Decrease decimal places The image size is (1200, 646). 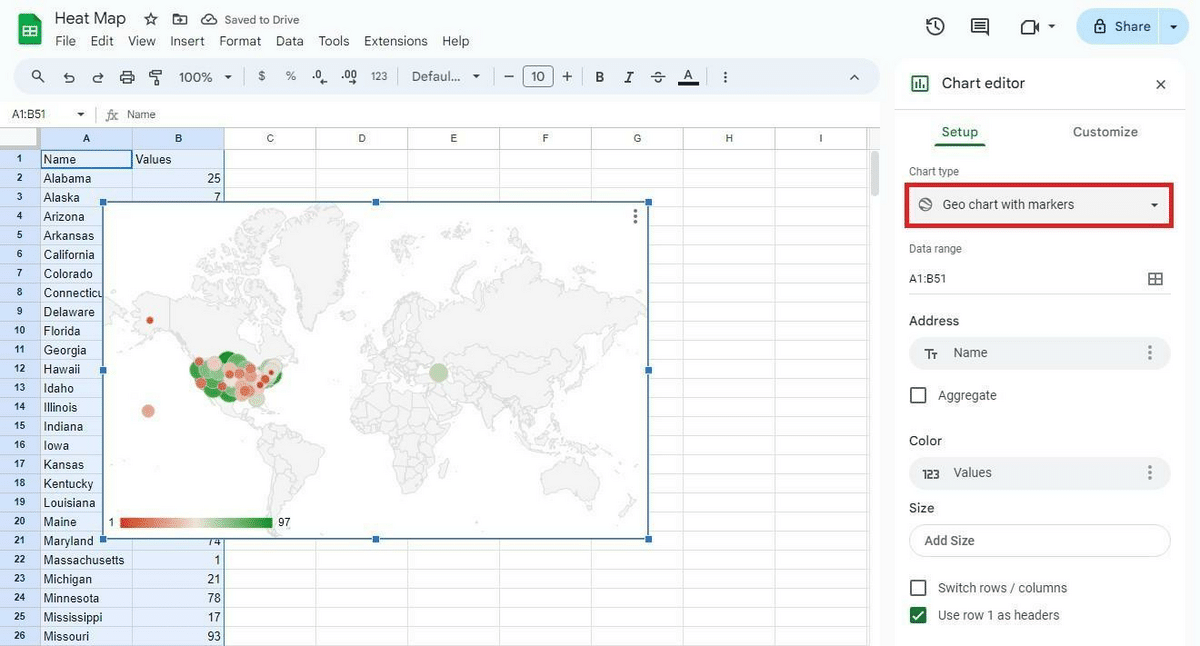[x=319, y=76]
